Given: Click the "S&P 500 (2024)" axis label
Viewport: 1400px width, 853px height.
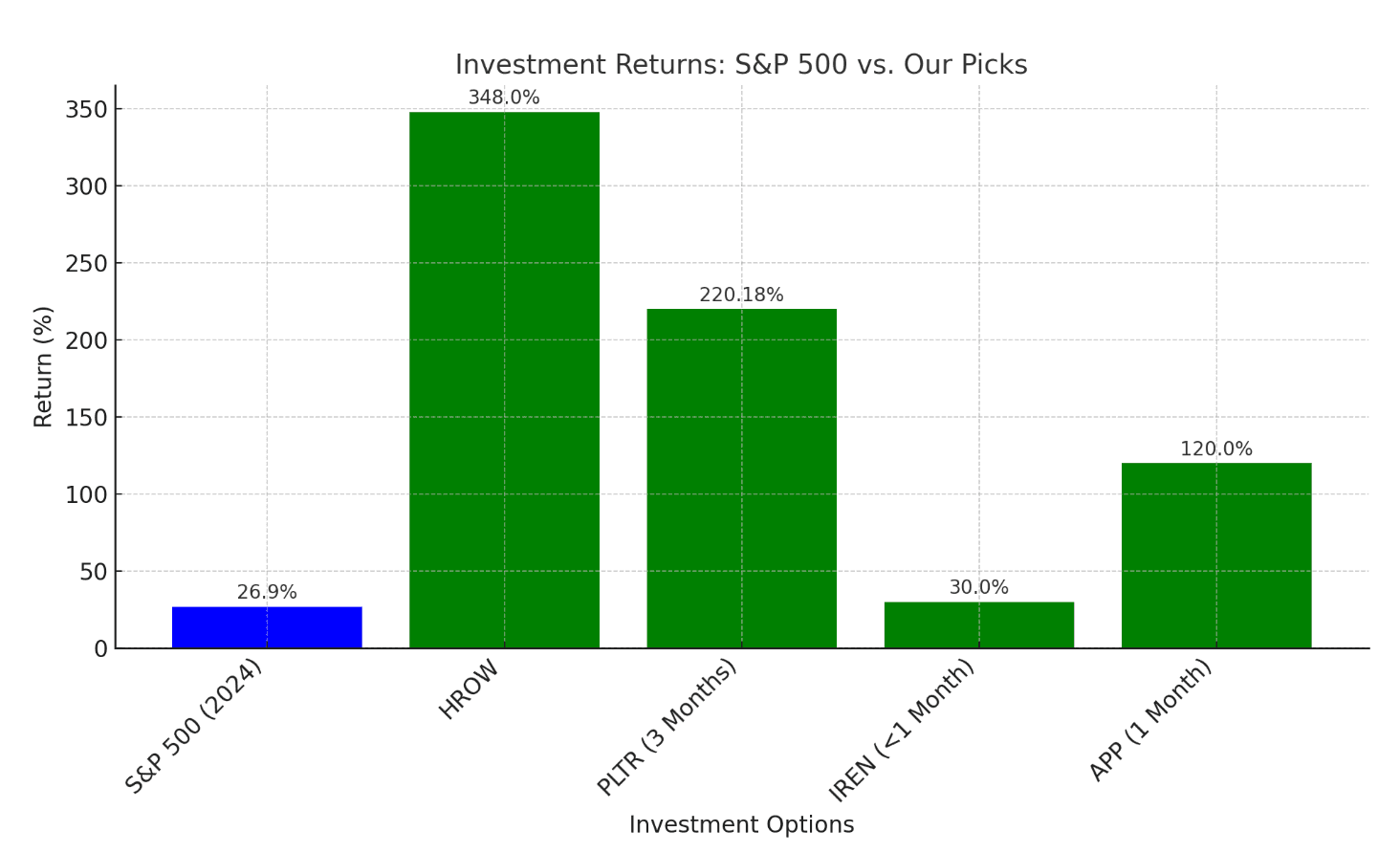Looking at the screenshot, I should [x=194, y=727].
